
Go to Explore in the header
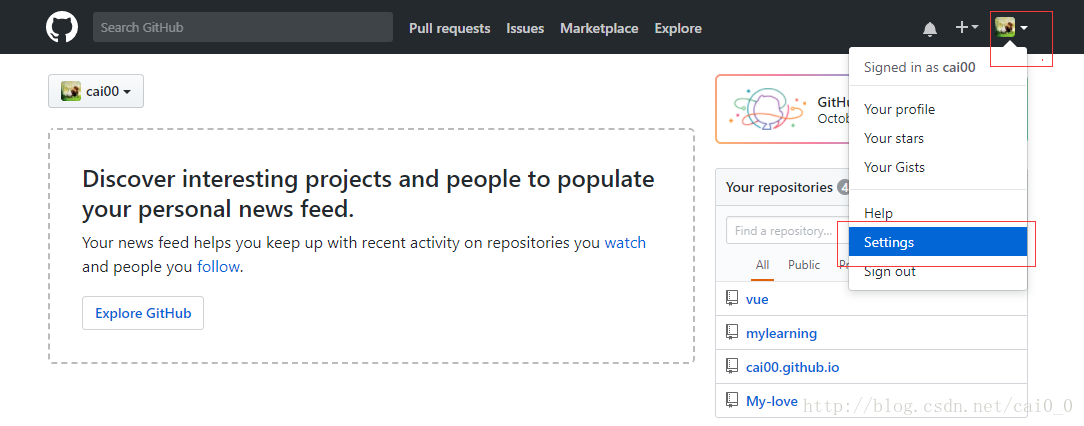(678, 28)
